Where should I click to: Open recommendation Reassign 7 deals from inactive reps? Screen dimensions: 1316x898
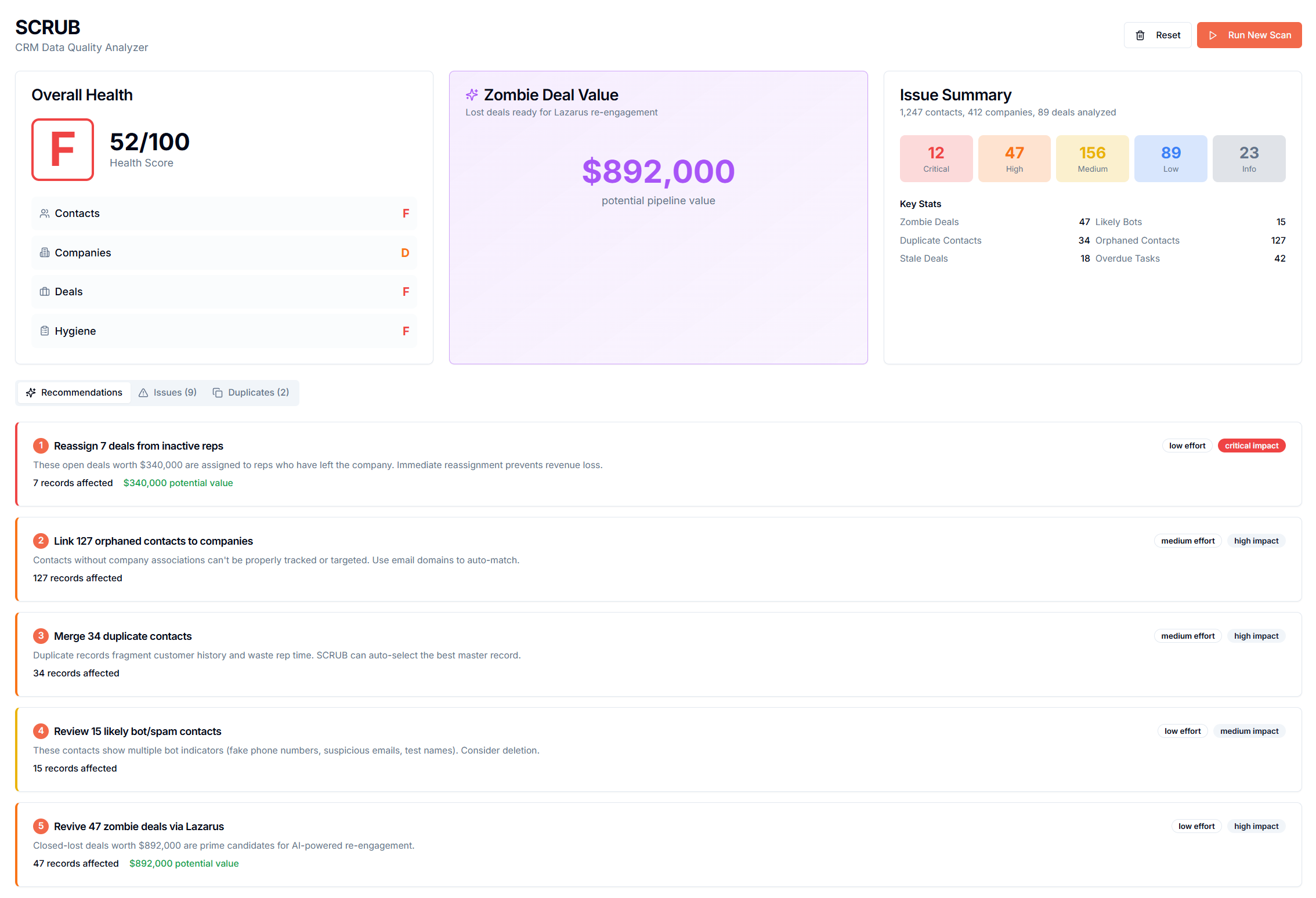[x=139, y=446]
